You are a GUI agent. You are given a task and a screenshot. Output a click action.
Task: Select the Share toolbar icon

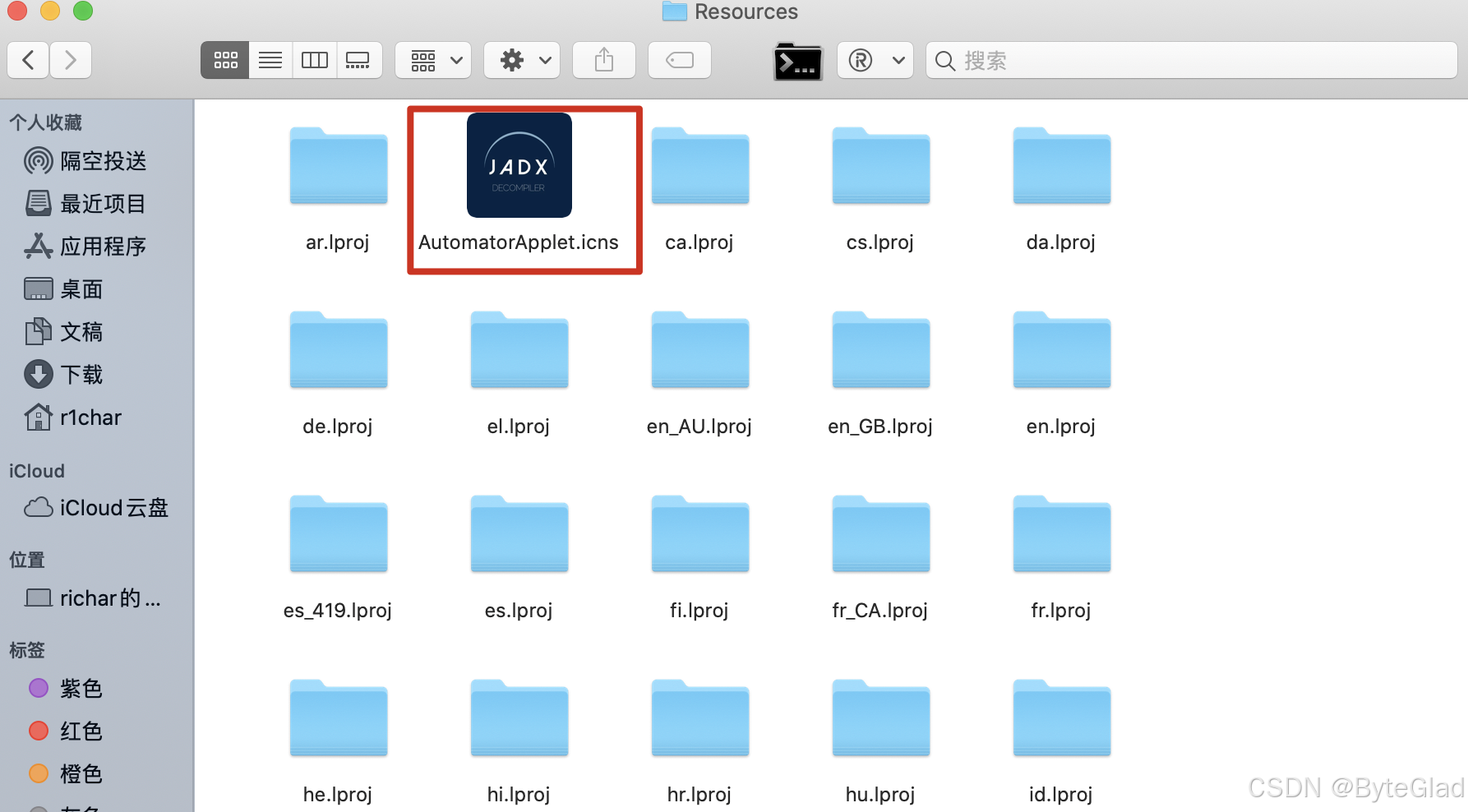click(604, 60)
